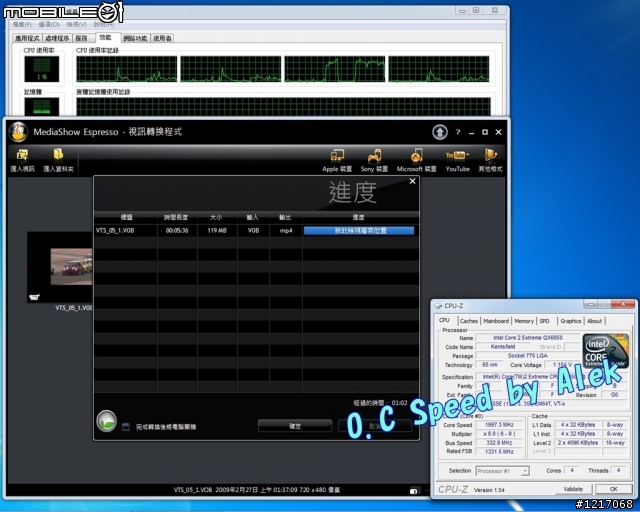Click the OK button in CPU-Z

click(613, 489)
